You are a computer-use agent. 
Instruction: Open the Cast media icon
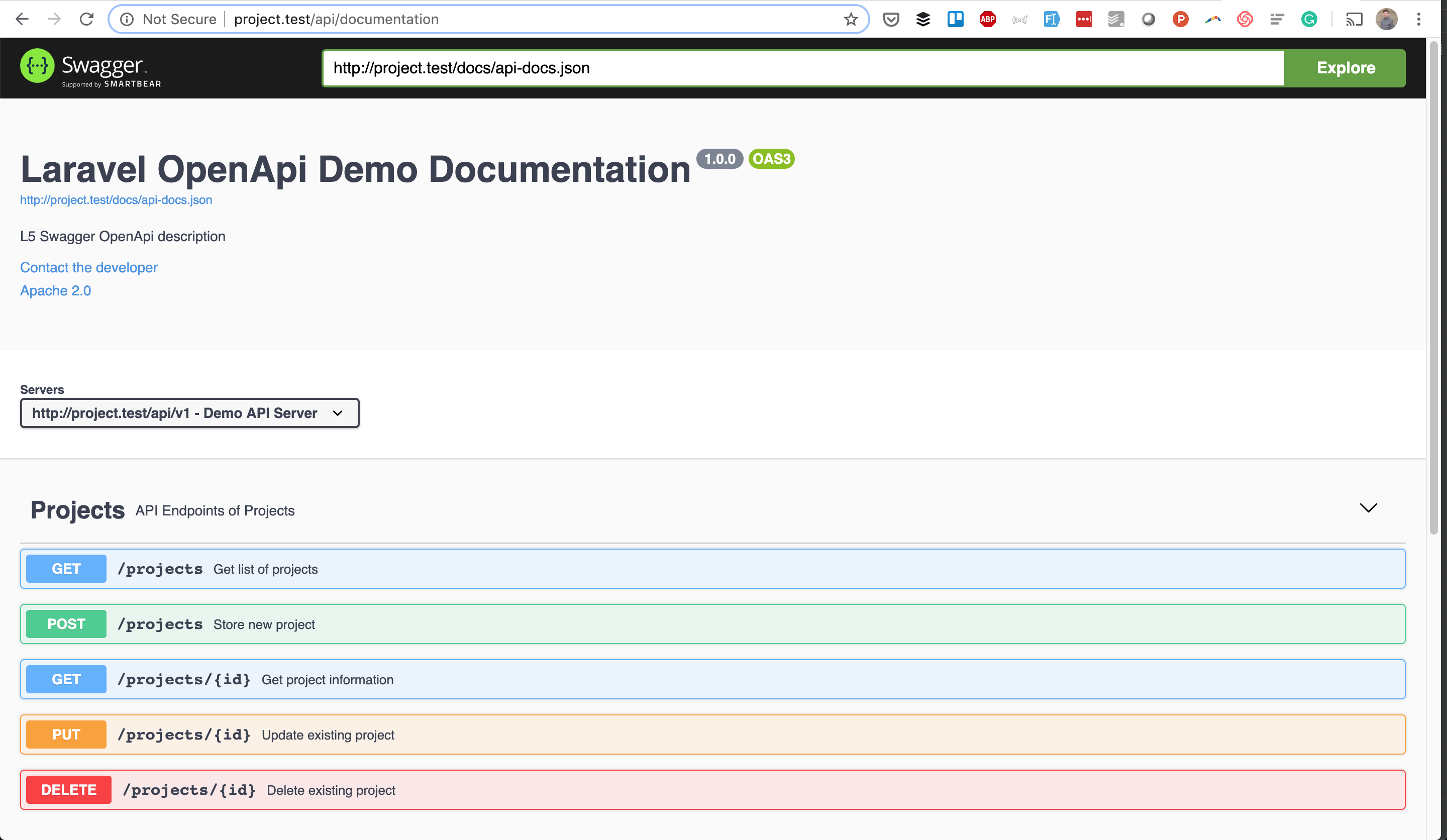click(x=1354, y=20)
